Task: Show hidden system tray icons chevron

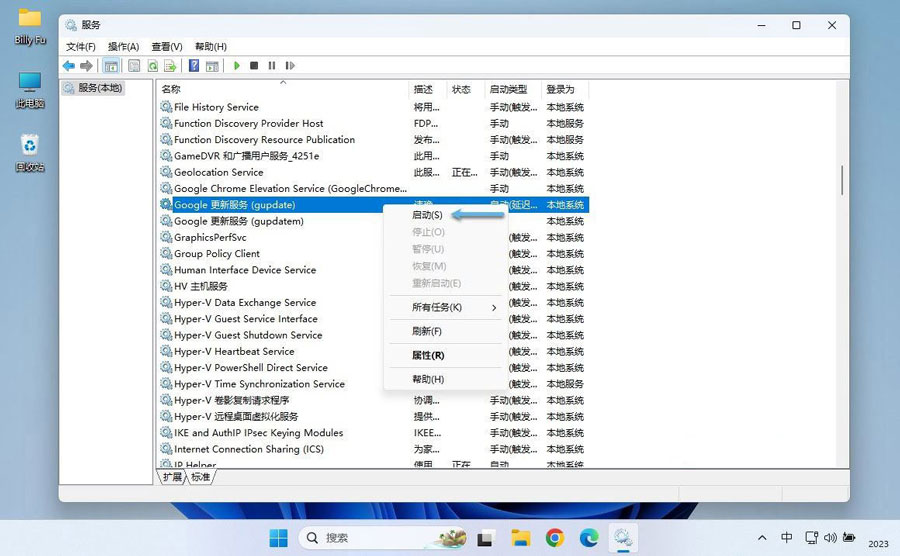Action: coord(762,538)
